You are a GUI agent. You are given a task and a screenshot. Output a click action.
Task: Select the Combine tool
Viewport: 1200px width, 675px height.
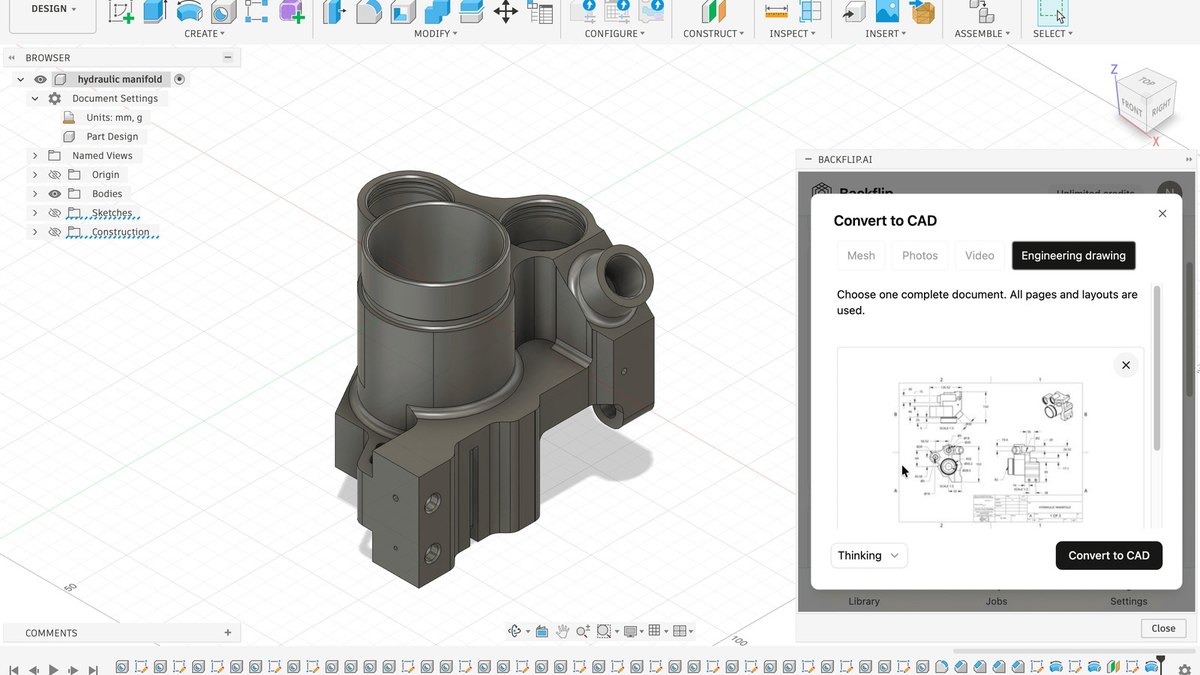[x=436, y=11]
